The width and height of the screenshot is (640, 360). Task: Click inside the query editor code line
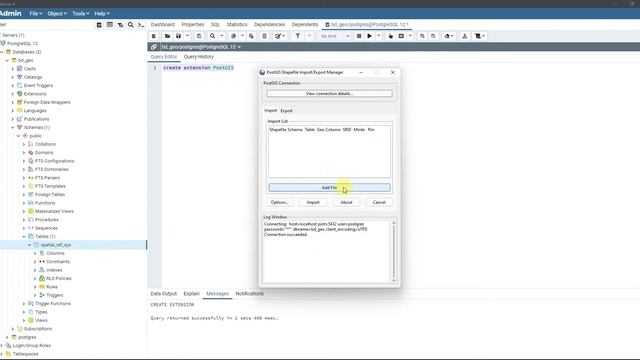coord(198,68)
